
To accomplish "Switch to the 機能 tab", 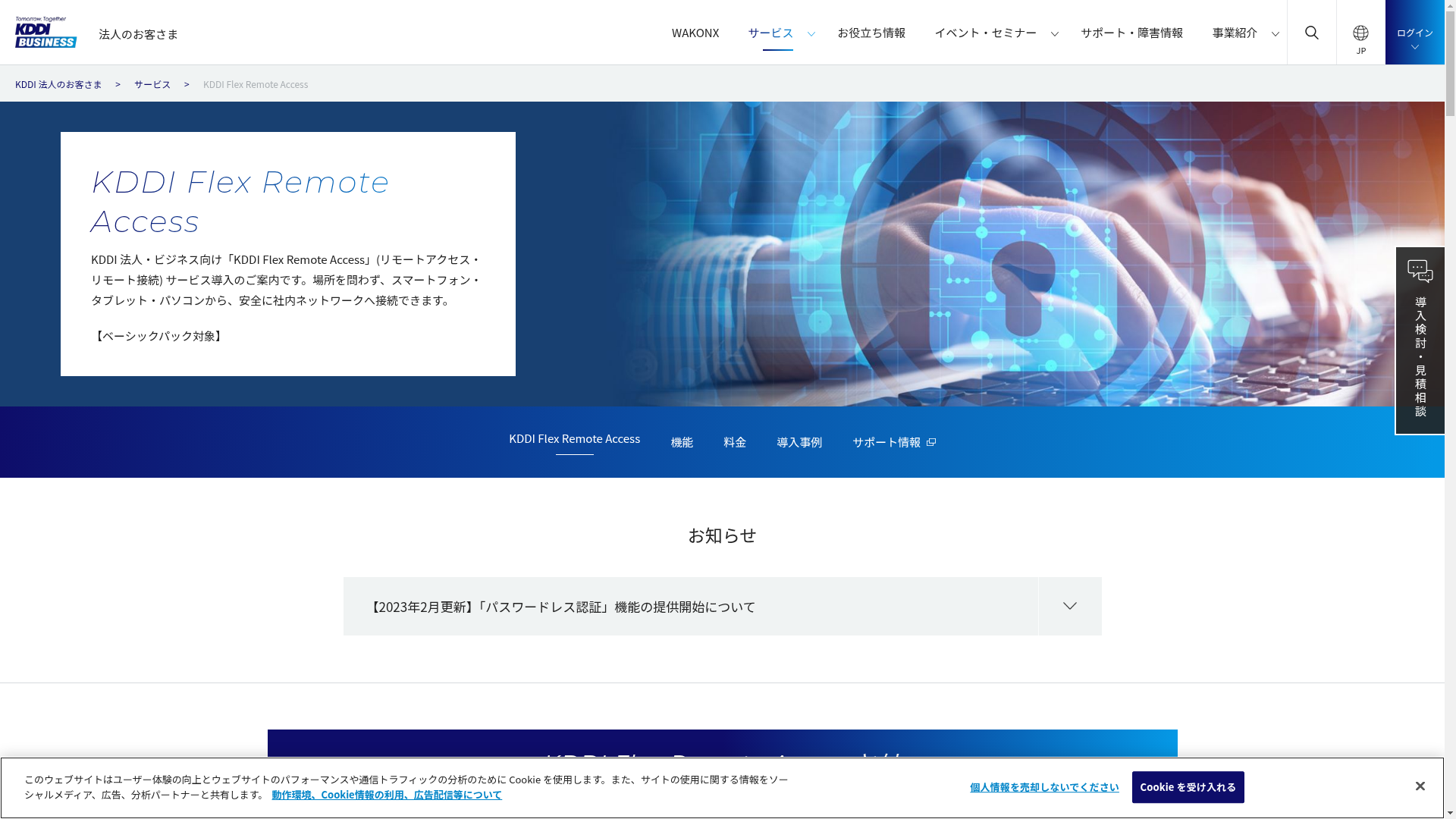I will pyautogui.click(x=682, y=442).
